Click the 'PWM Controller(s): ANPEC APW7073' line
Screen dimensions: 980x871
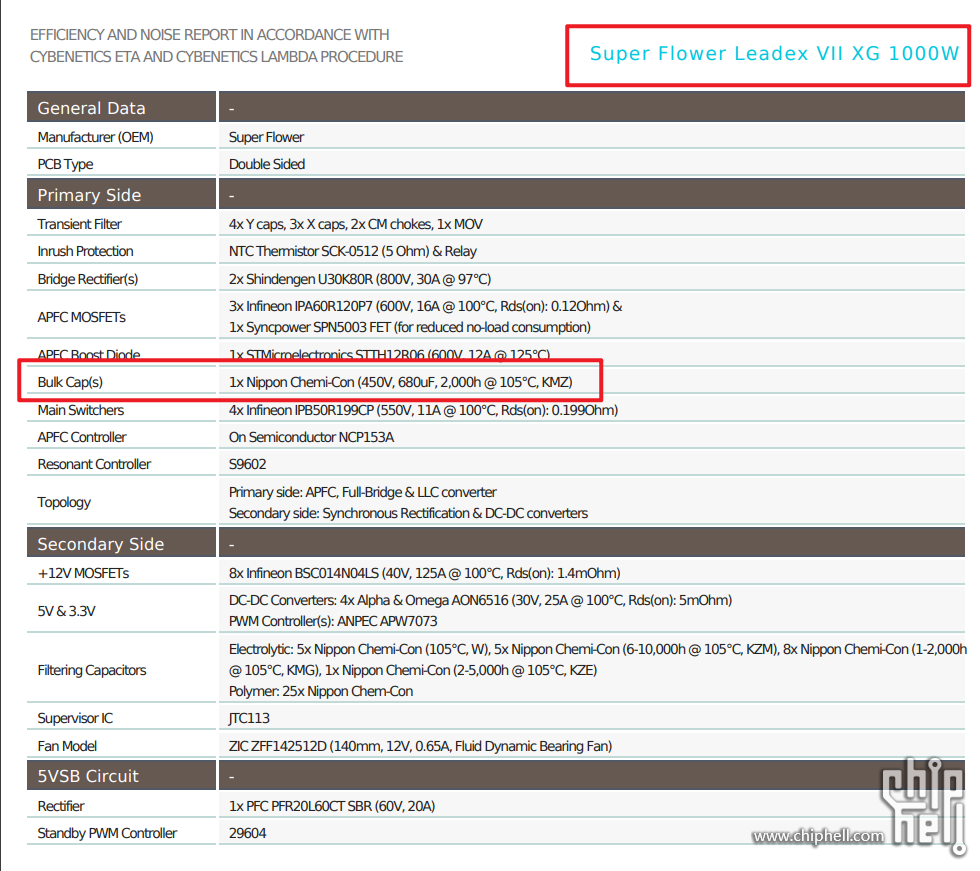(x=333, y=622)
